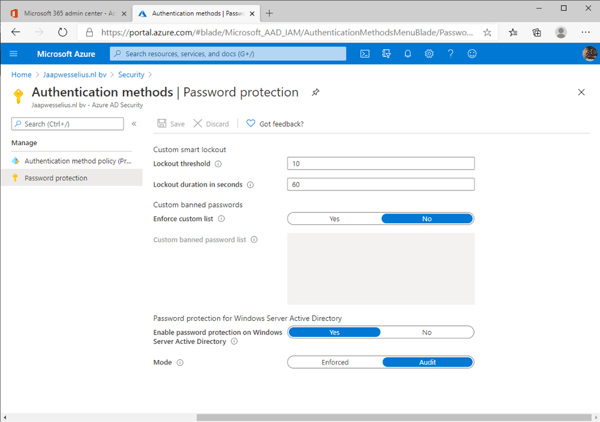The height and width of the screenshot is (422, 600).
Task: Click the horizontal scrollbar thumb
Action: 394,417
